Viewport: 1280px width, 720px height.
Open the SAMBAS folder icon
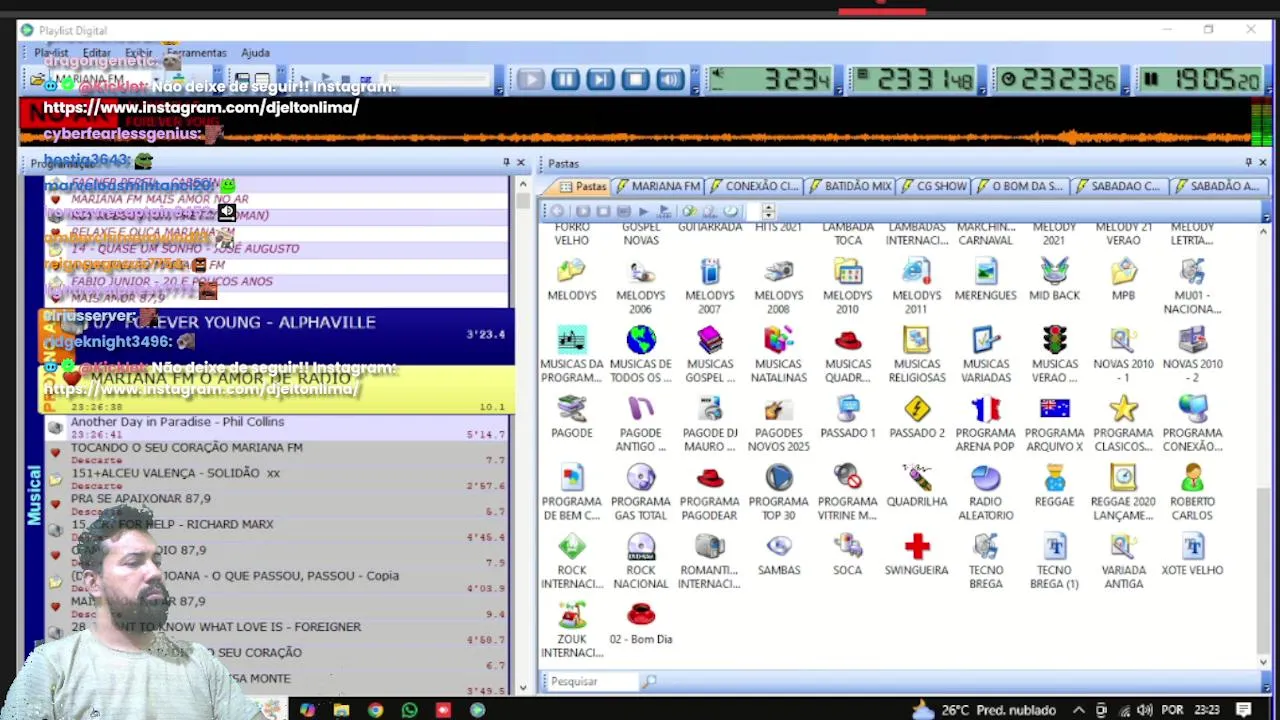(x=779, y=556)
